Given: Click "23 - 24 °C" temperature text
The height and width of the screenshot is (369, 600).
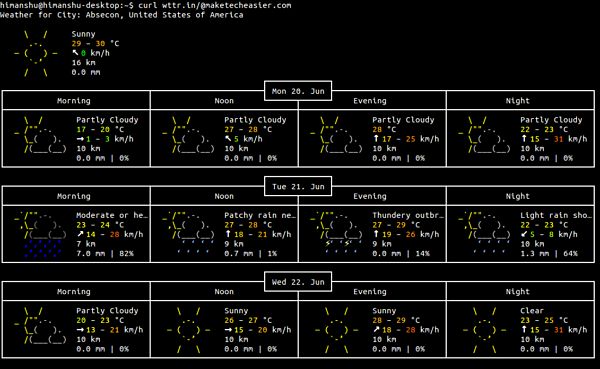Looking at the screenshot, I should (100, 225).
